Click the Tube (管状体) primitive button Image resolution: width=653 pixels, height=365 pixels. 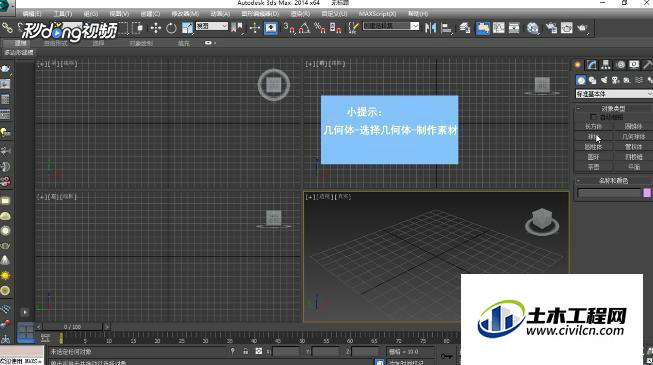point(633,147)
